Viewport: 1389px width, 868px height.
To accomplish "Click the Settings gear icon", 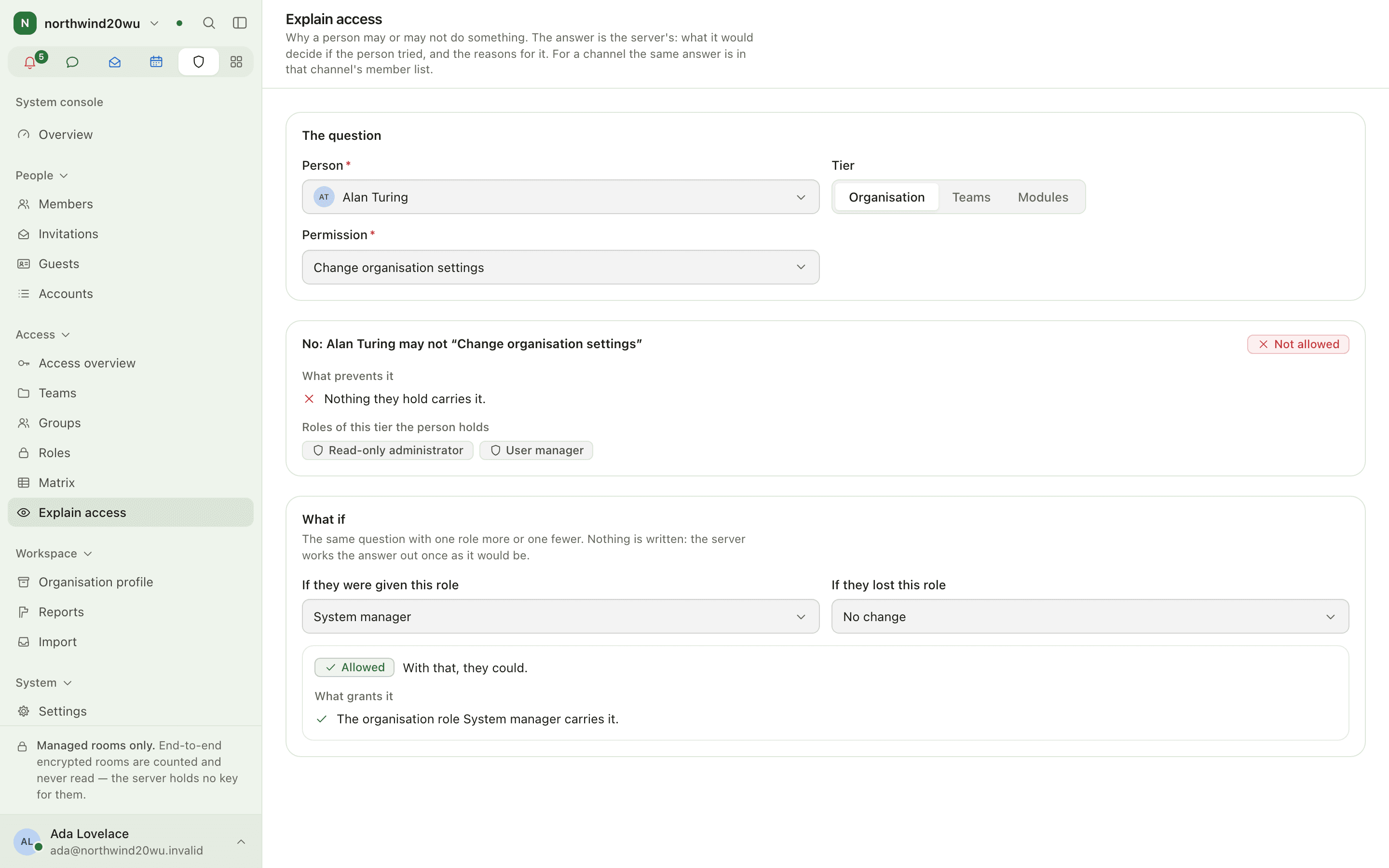I will [24, 711].
